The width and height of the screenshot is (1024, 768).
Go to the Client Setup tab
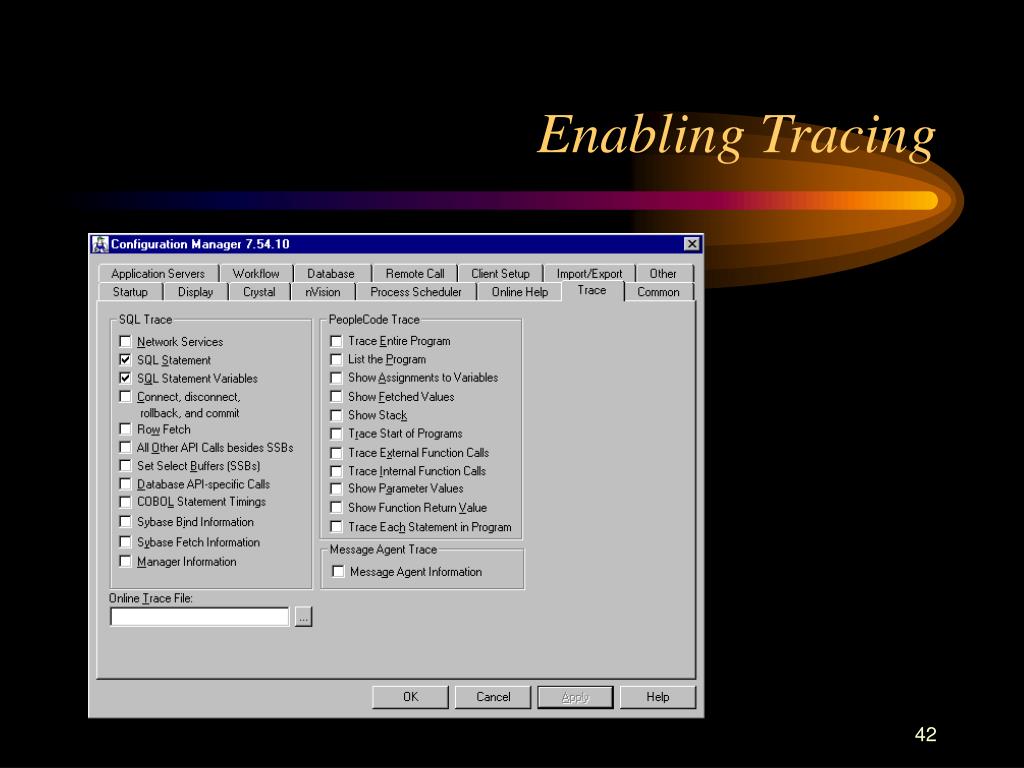click(500, 274)
